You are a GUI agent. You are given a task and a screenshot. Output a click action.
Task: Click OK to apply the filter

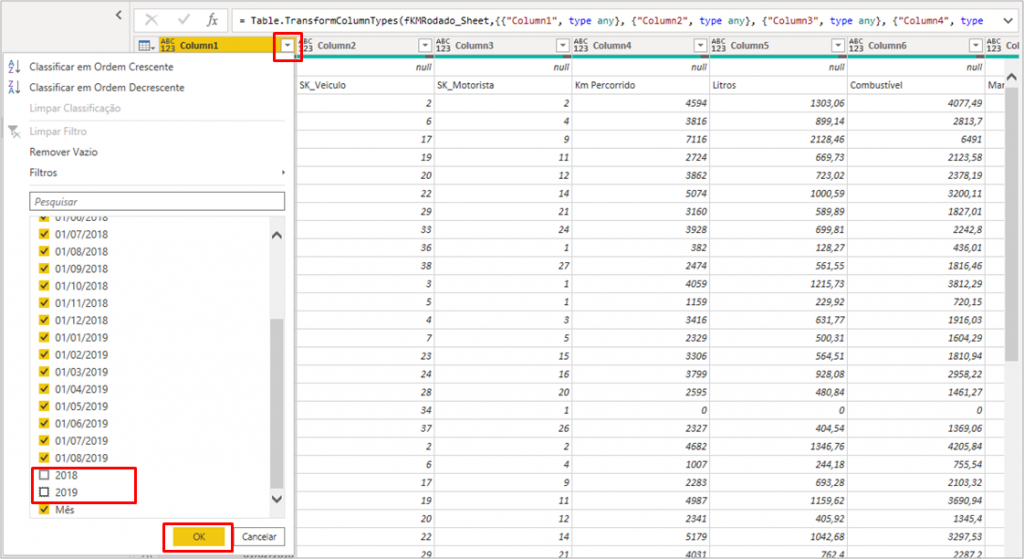tap(199, 537)
